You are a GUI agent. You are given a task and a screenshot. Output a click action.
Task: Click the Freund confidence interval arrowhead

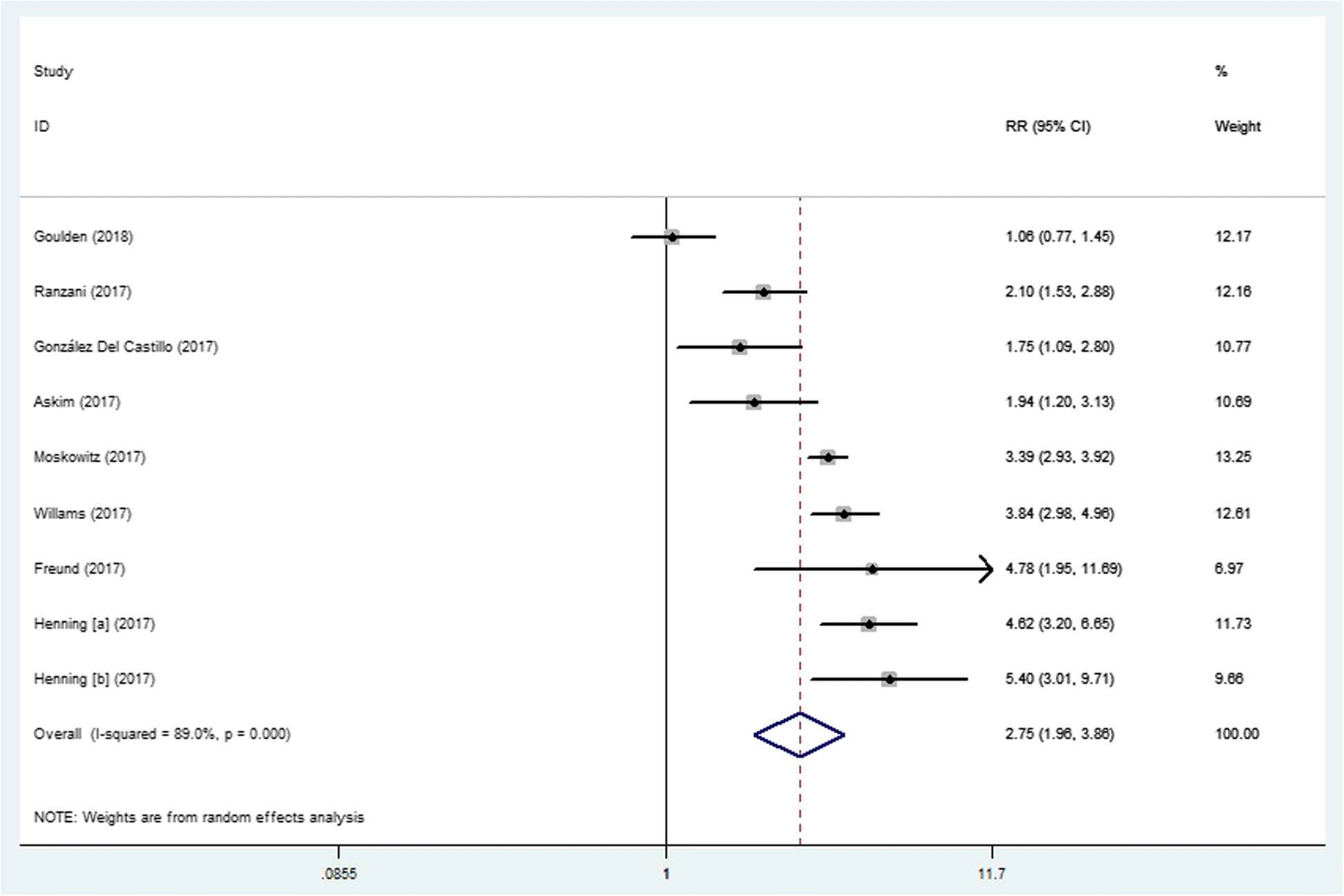(x=986, y=569)
